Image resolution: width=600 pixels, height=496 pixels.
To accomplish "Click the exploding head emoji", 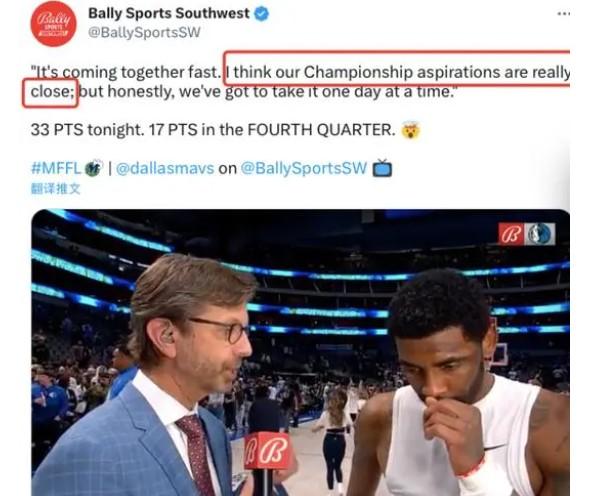I will pyautogui.click(x=411, y=130).
